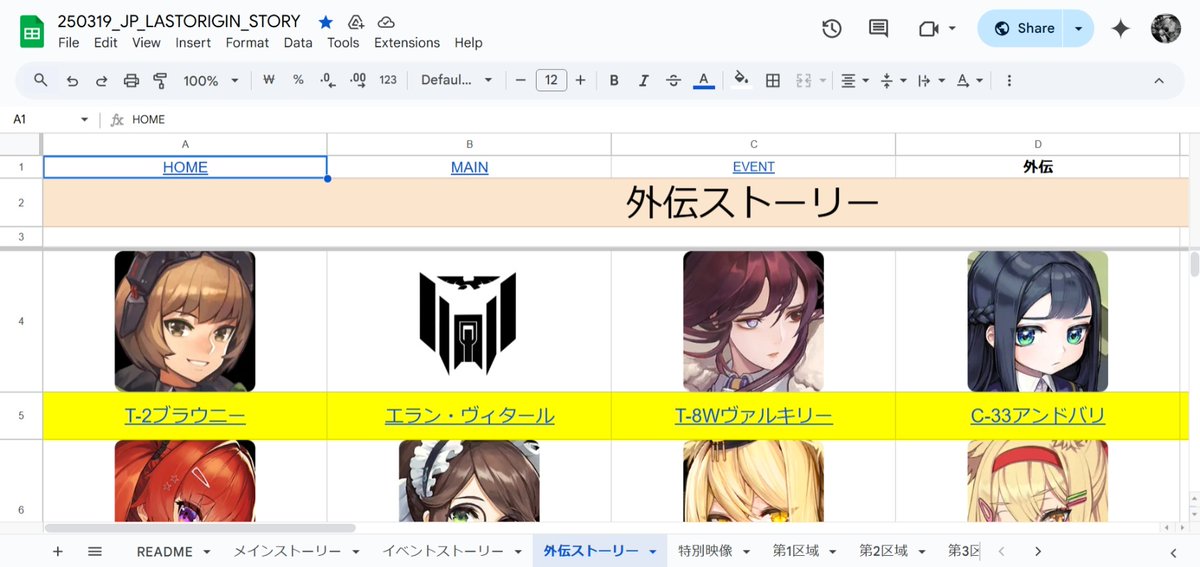
Task: Check the cloud save status icon
Action: tap(386, 22)
